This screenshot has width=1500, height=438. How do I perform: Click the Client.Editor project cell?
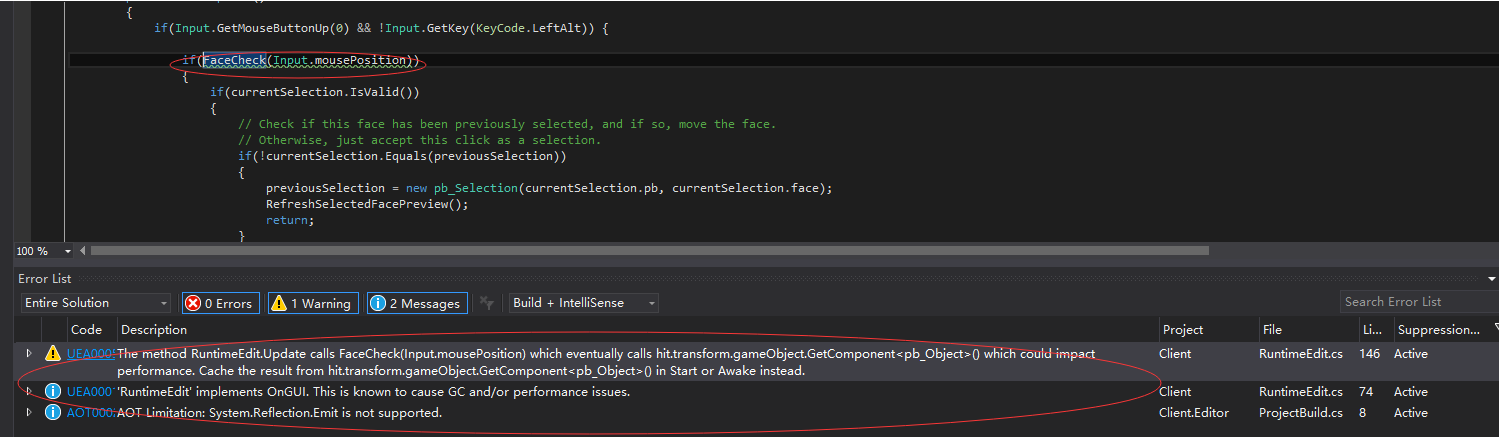pyautogui.click(x=1192, y=413)
